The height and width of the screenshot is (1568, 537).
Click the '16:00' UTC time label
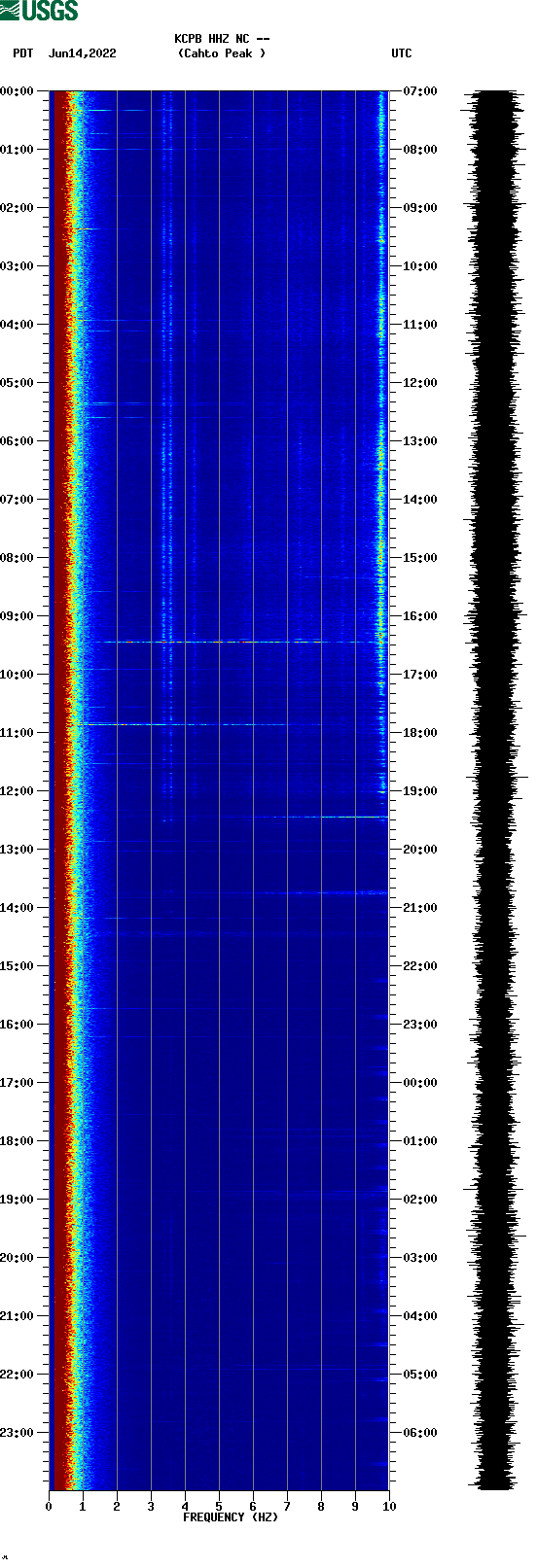pos(420,616)
